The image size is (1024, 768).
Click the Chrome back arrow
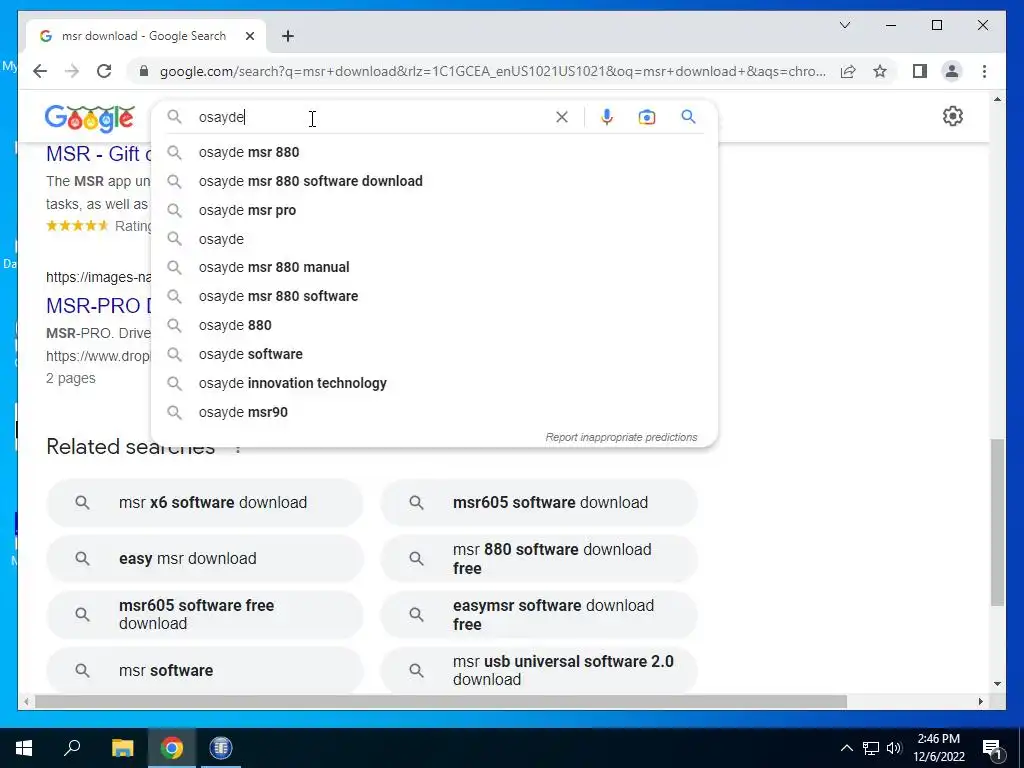click(x=40, y=71)
